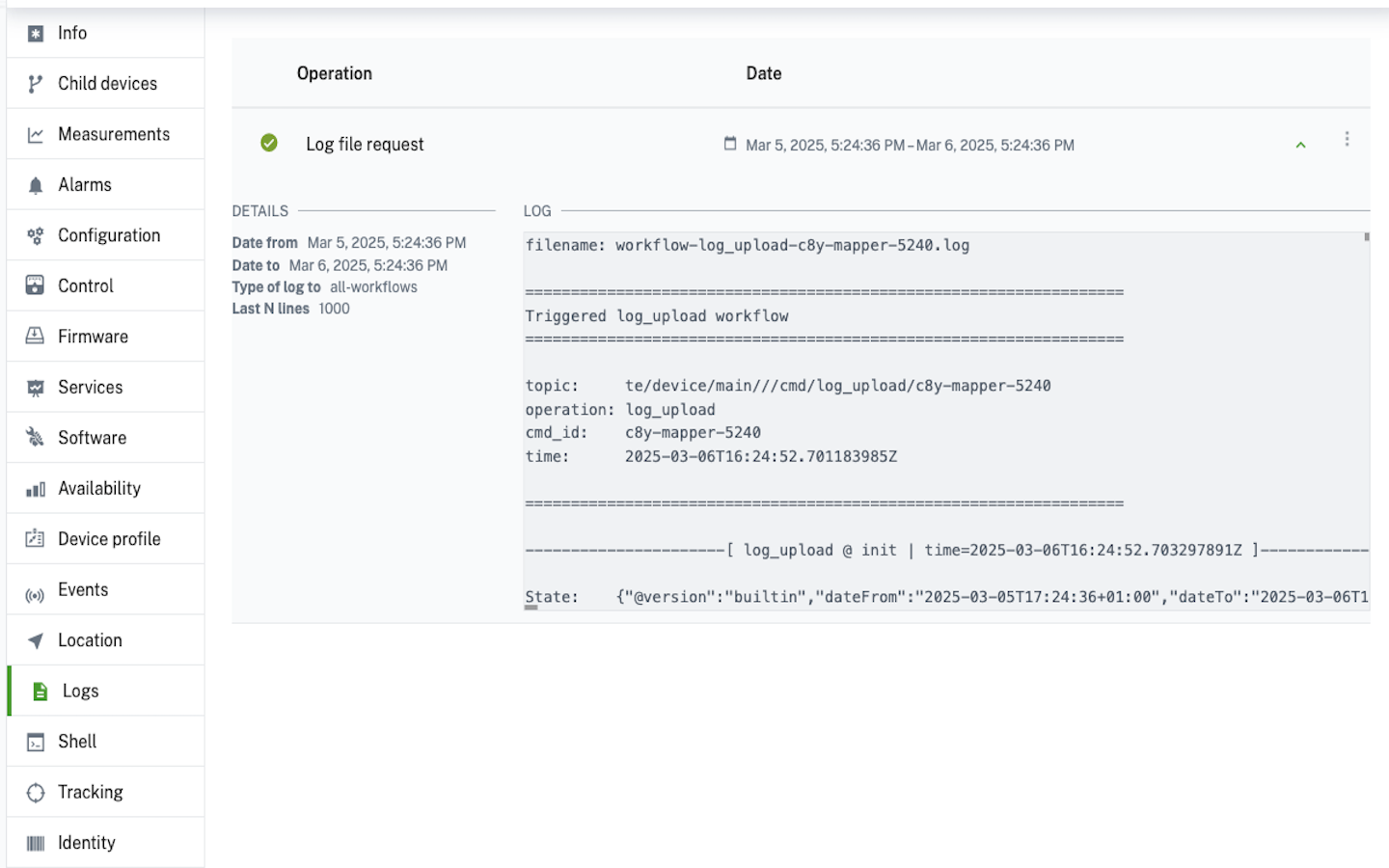
Task: Switch to the Software tab
Action: tap(92, 438)
